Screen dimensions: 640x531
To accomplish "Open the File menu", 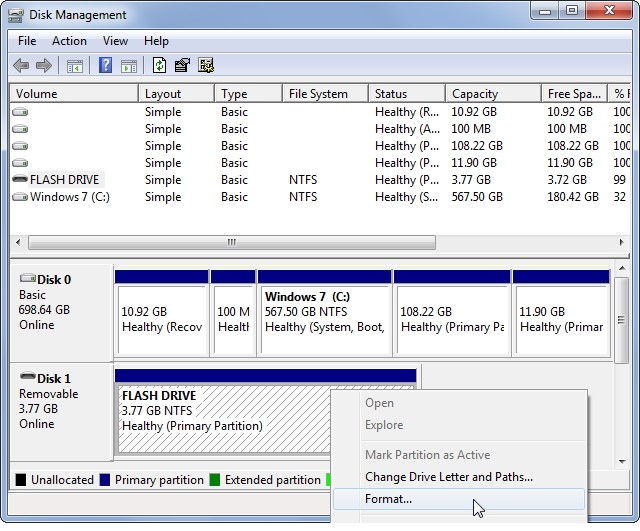I will 27,41.
